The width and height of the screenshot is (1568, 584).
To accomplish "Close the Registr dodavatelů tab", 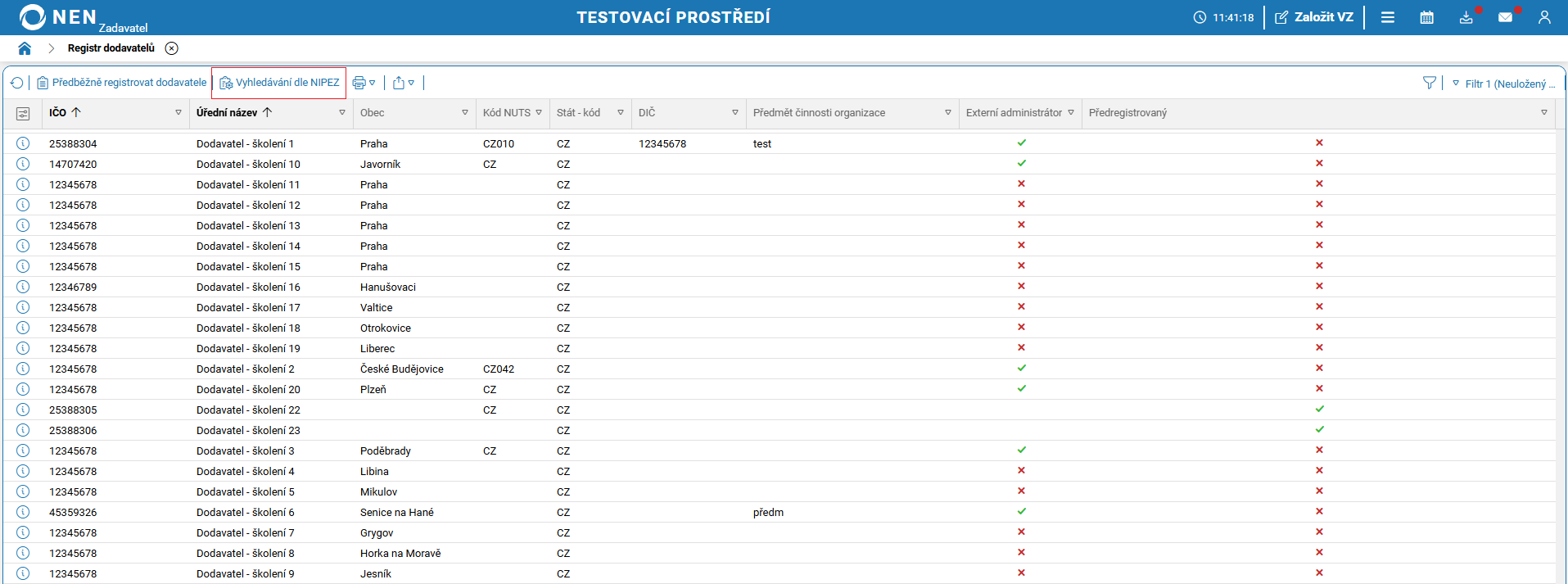I will (x=172, y=48).
